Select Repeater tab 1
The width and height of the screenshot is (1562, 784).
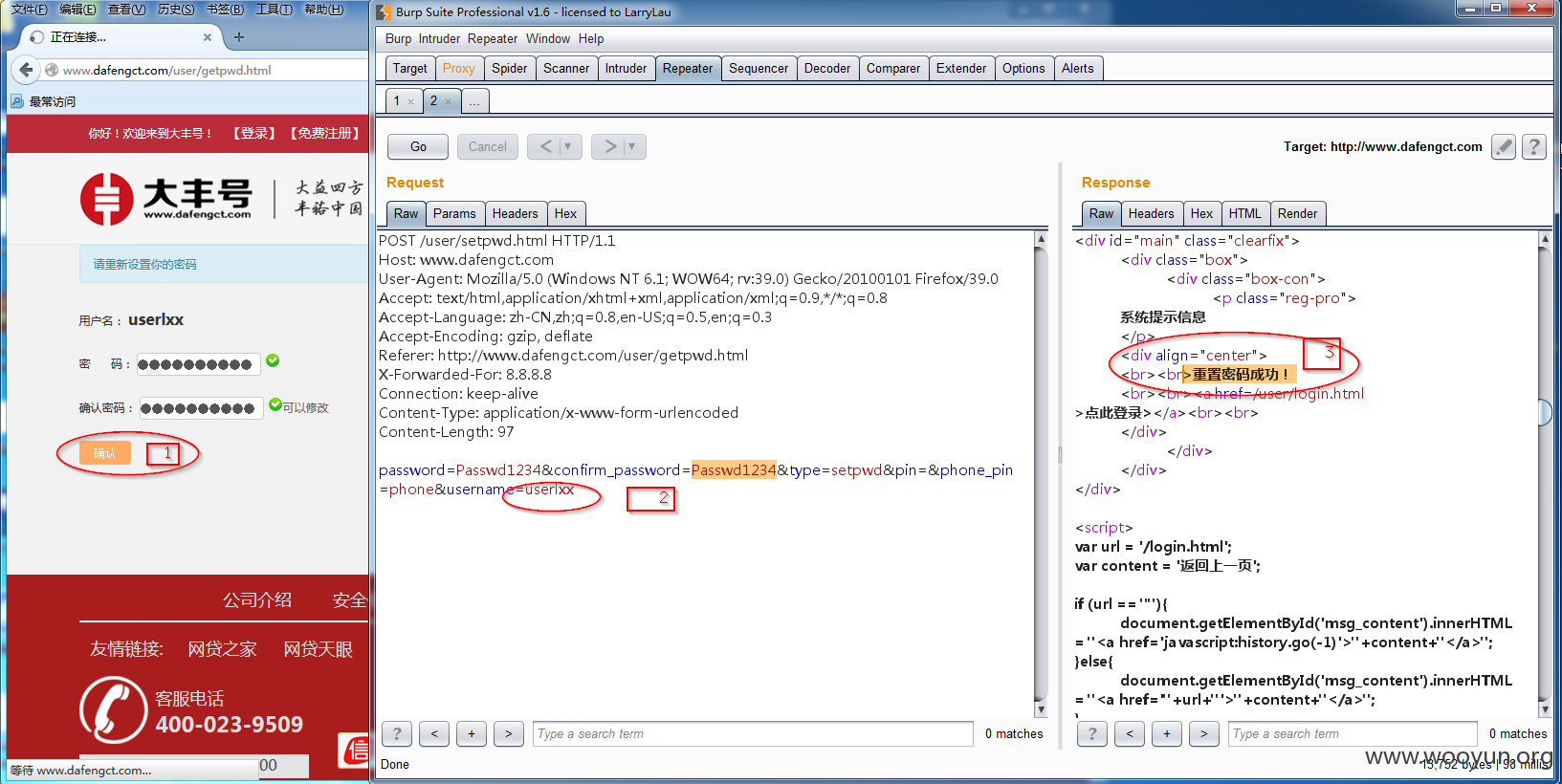(x=397, y=100)
